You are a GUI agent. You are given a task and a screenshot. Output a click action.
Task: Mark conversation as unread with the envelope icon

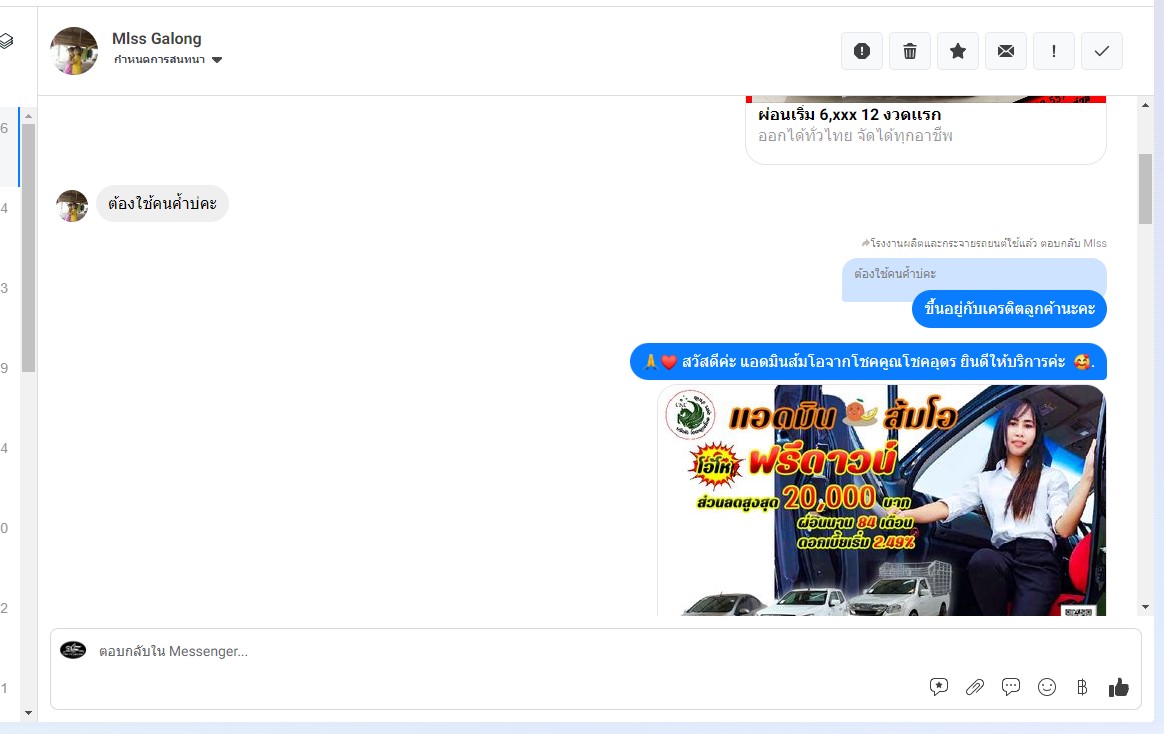point(1006,51)
